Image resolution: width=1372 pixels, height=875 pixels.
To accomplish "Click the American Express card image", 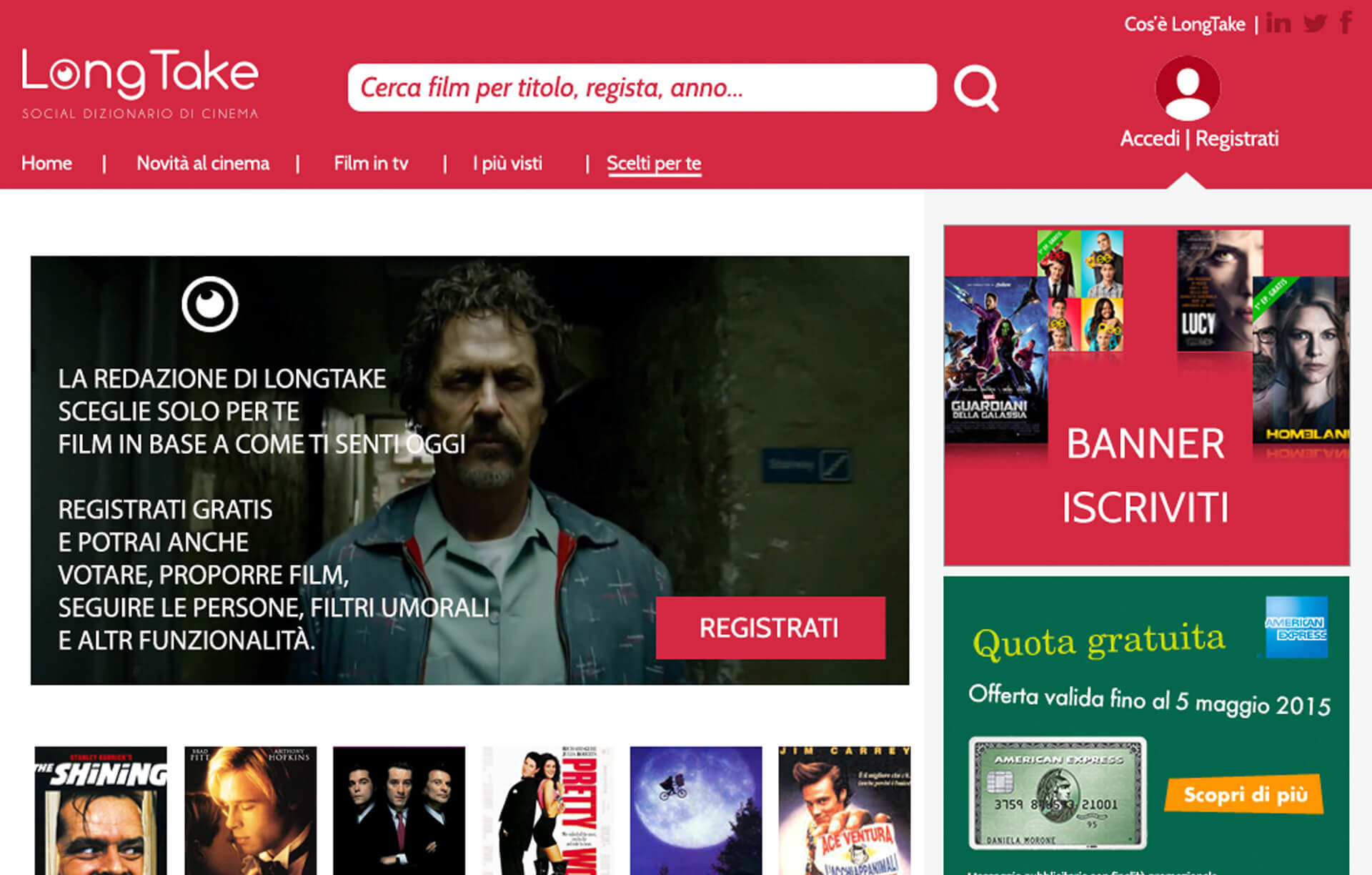I will click(1058, 793).
